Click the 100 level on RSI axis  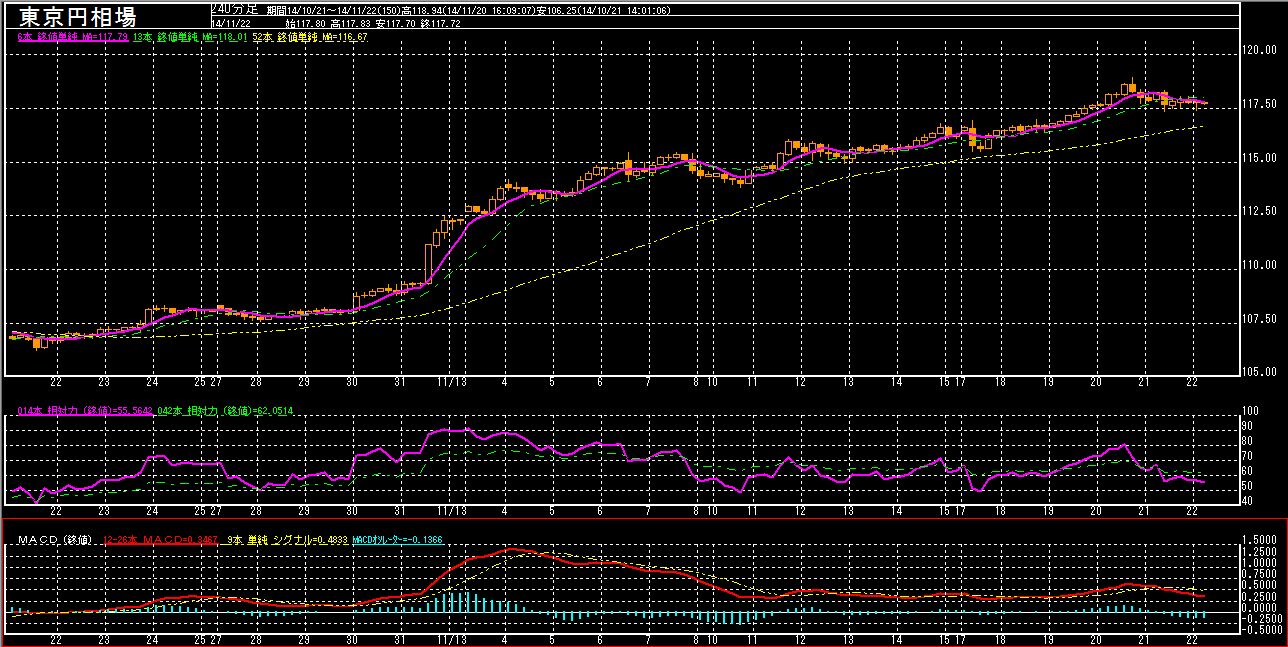[x=1251, y=411]
